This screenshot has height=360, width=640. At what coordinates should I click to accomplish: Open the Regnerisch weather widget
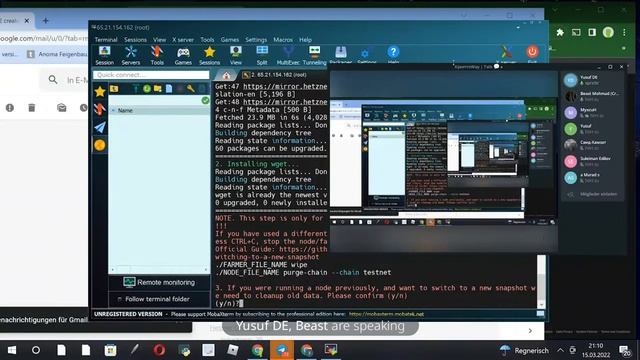[524, 350]
